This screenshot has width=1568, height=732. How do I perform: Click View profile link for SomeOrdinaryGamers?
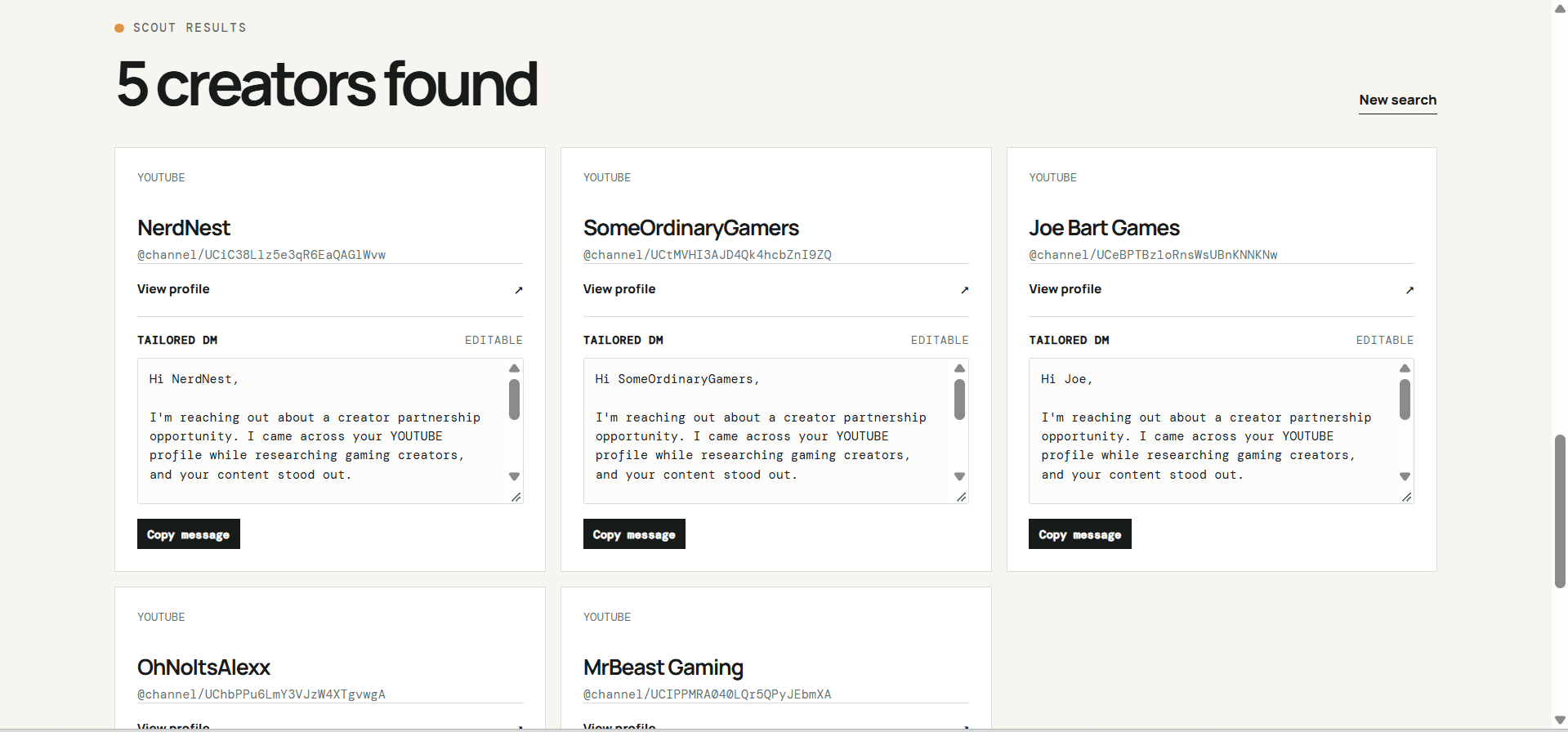coord(619,289)
